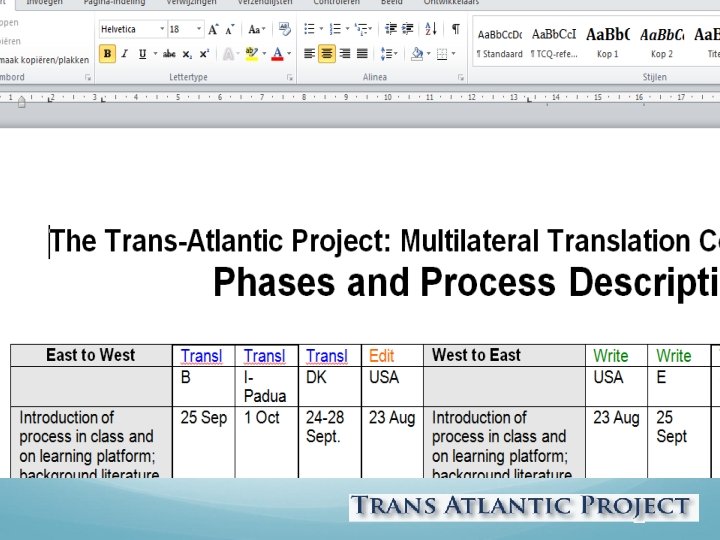Shrink font size icon
This screenshot has width=720, height=540.
tap(230, 29)
